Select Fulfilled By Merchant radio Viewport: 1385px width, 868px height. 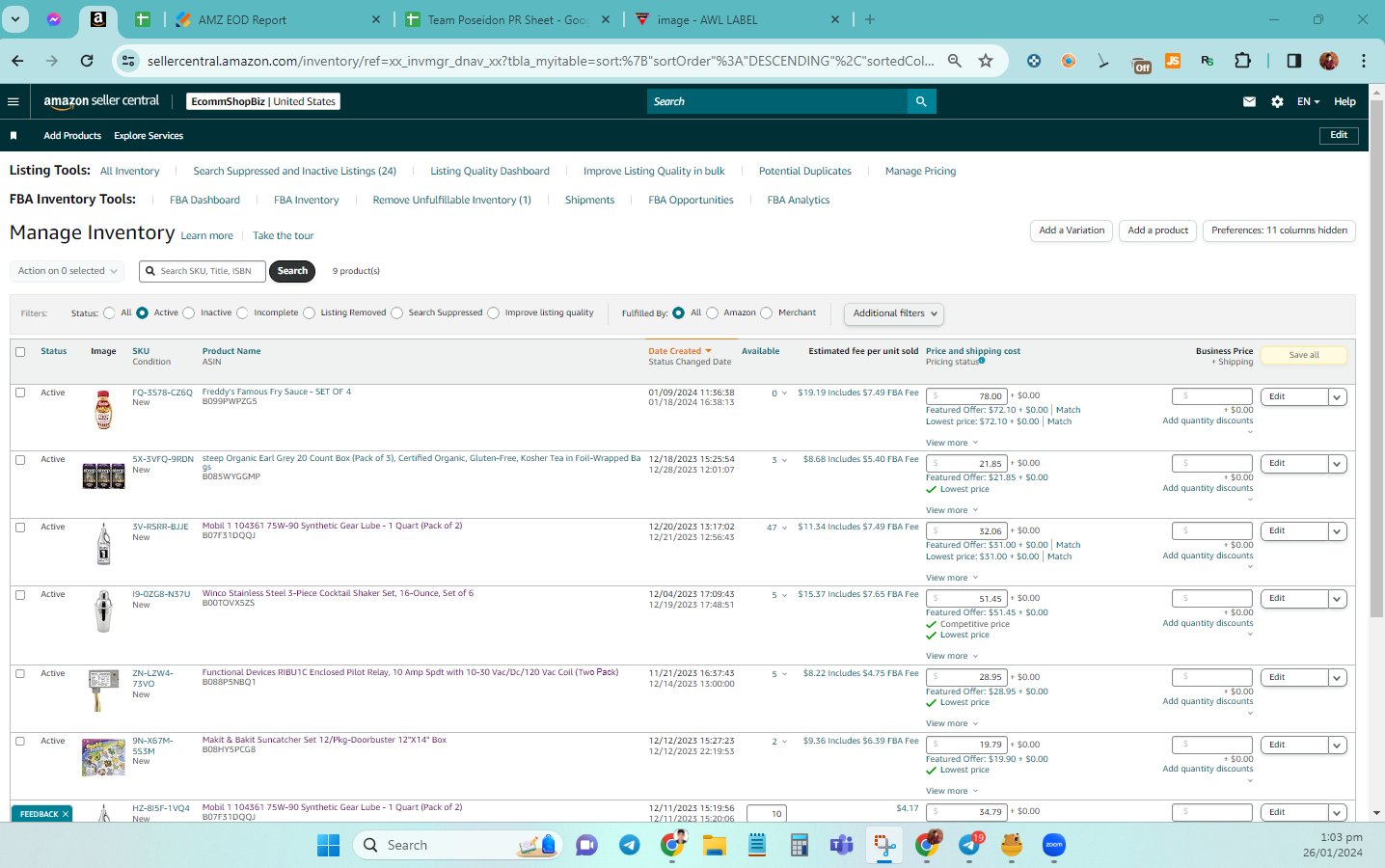point(766,312)
